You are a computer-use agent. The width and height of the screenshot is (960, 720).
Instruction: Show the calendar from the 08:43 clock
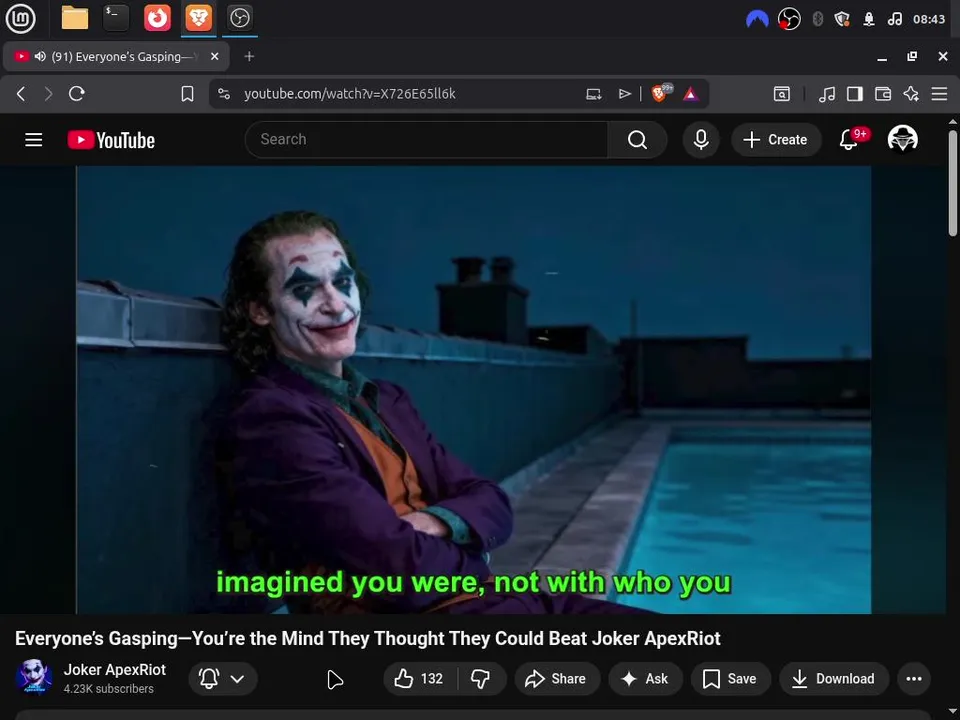[929, 19]
